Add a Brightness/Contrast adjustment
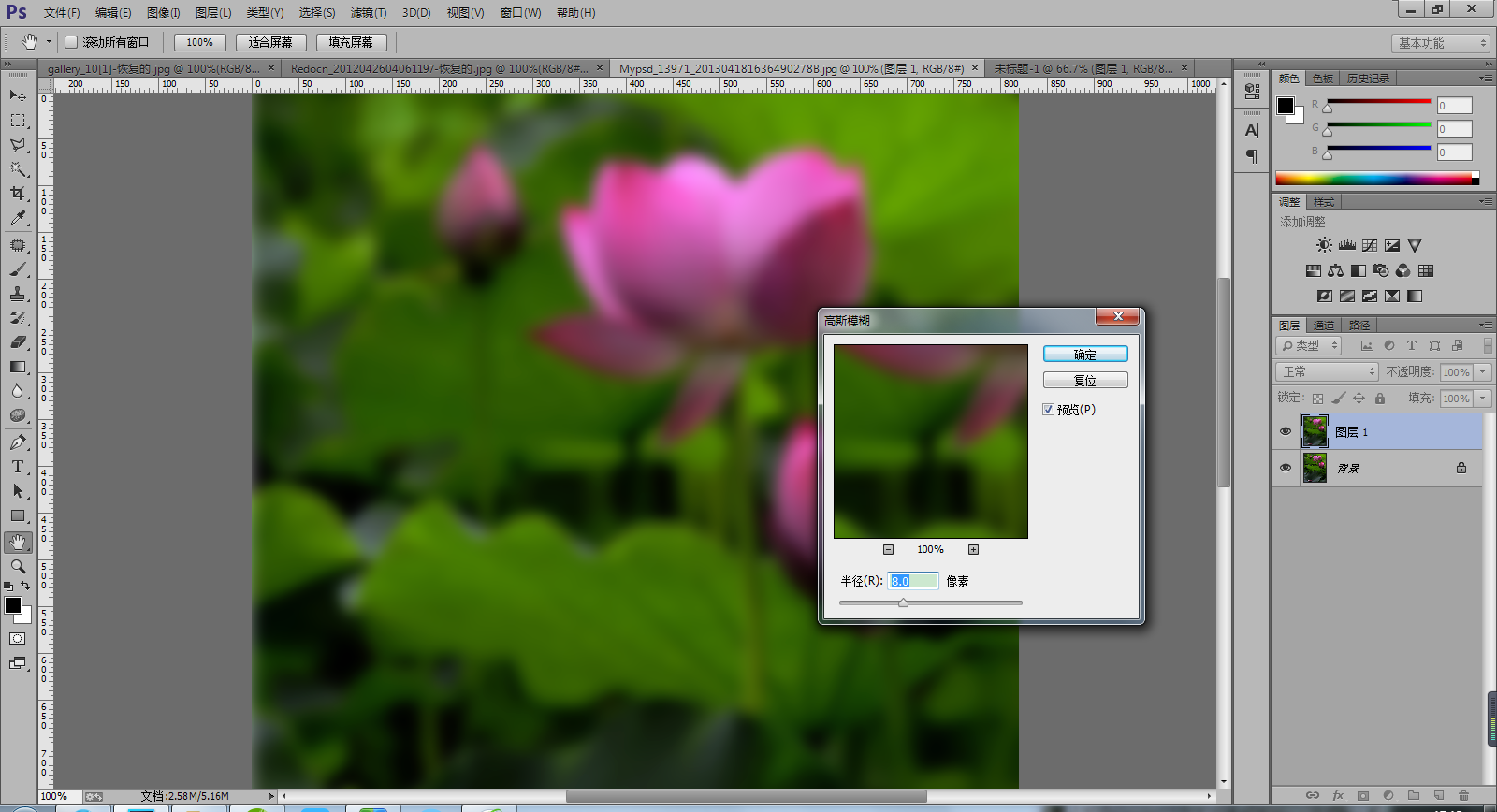1497x812 pixels. pos(1324,245)
